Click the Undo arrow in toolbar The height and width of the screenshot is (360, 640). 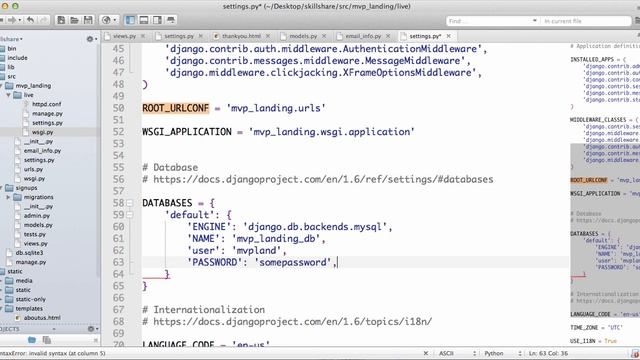[31, 20]
